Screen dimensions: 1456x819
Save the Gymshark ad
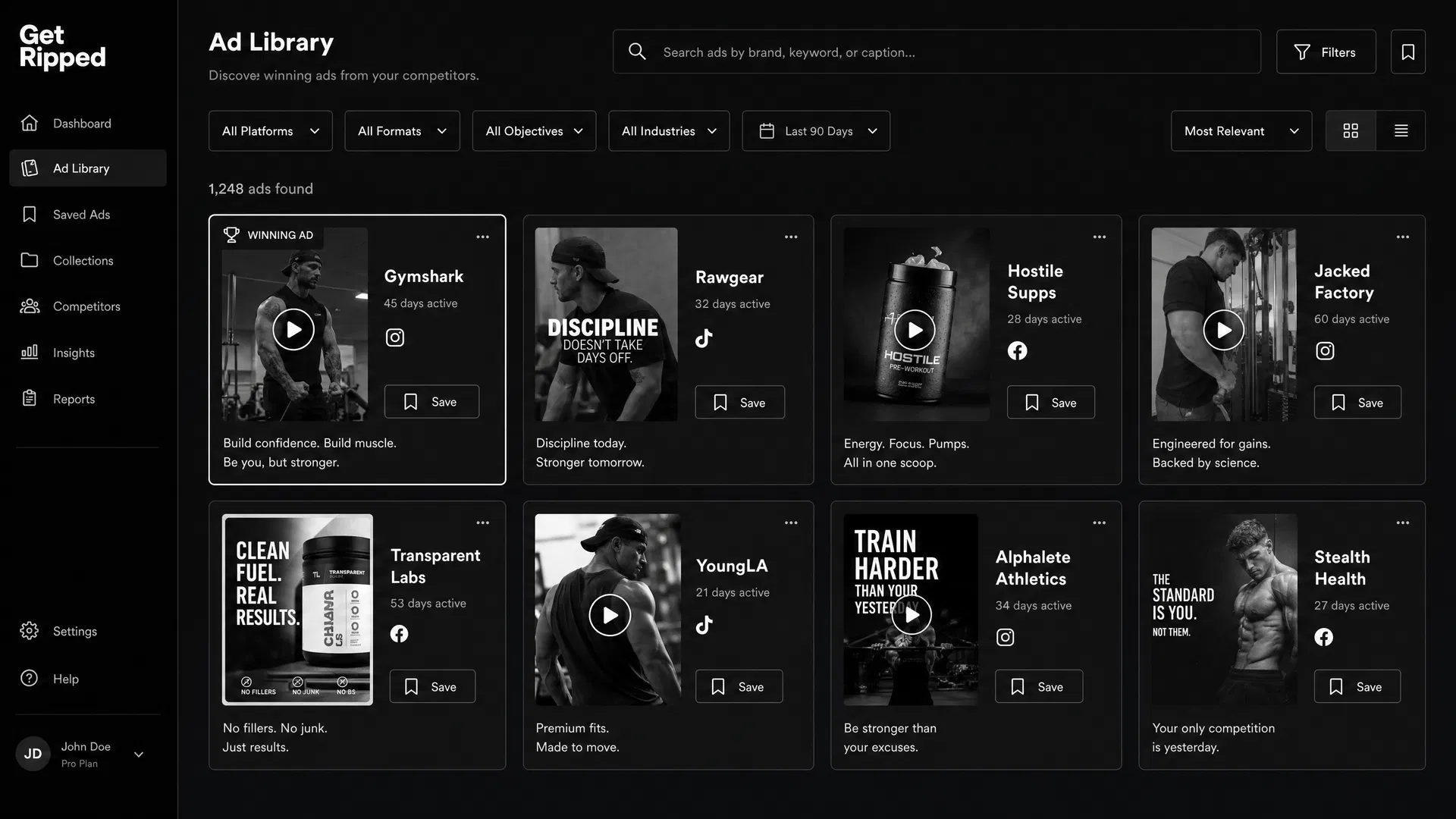431,401
